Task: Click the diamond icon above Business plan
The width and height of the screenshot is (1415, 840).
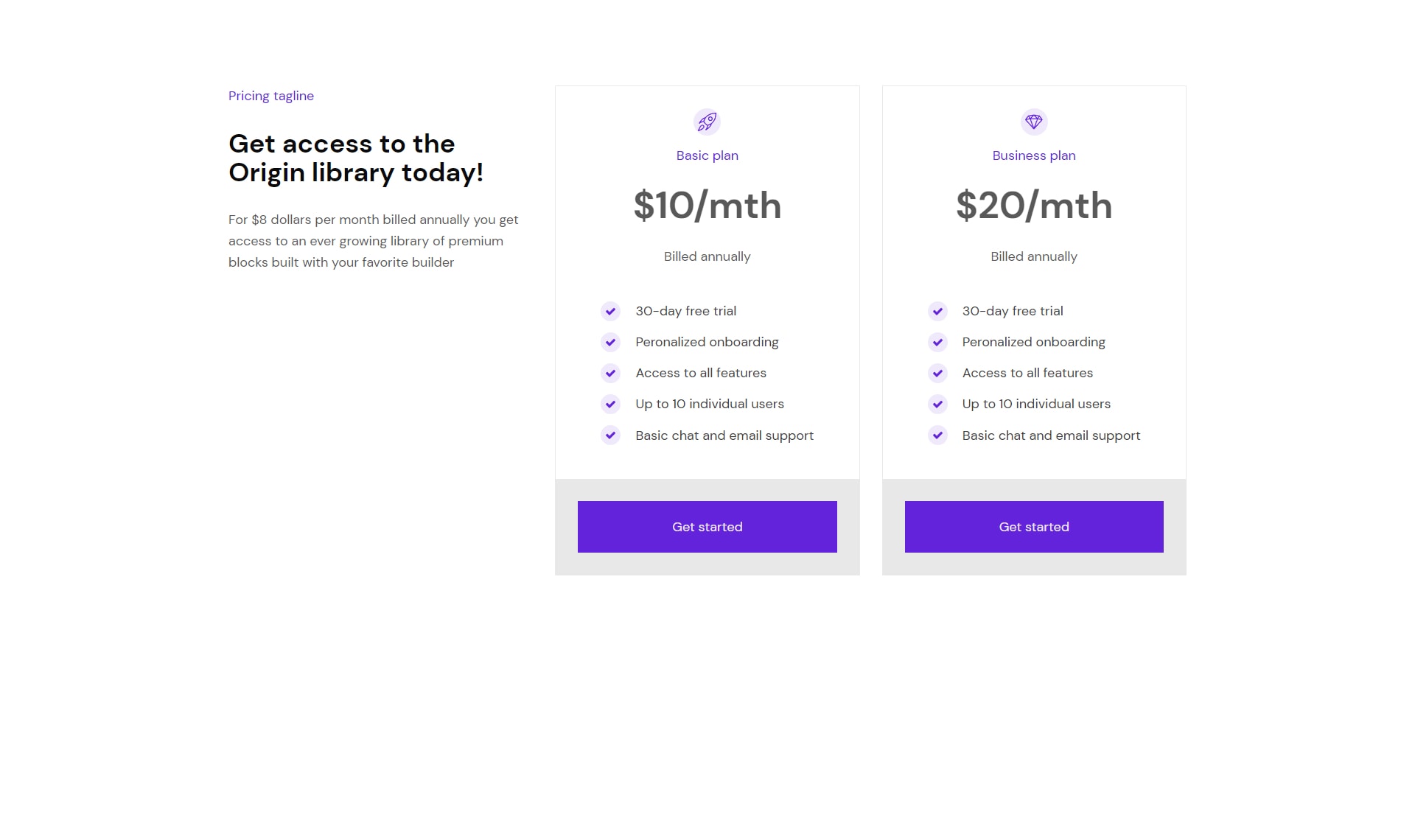Action: pyautogui.click(x=1034, y=122)
